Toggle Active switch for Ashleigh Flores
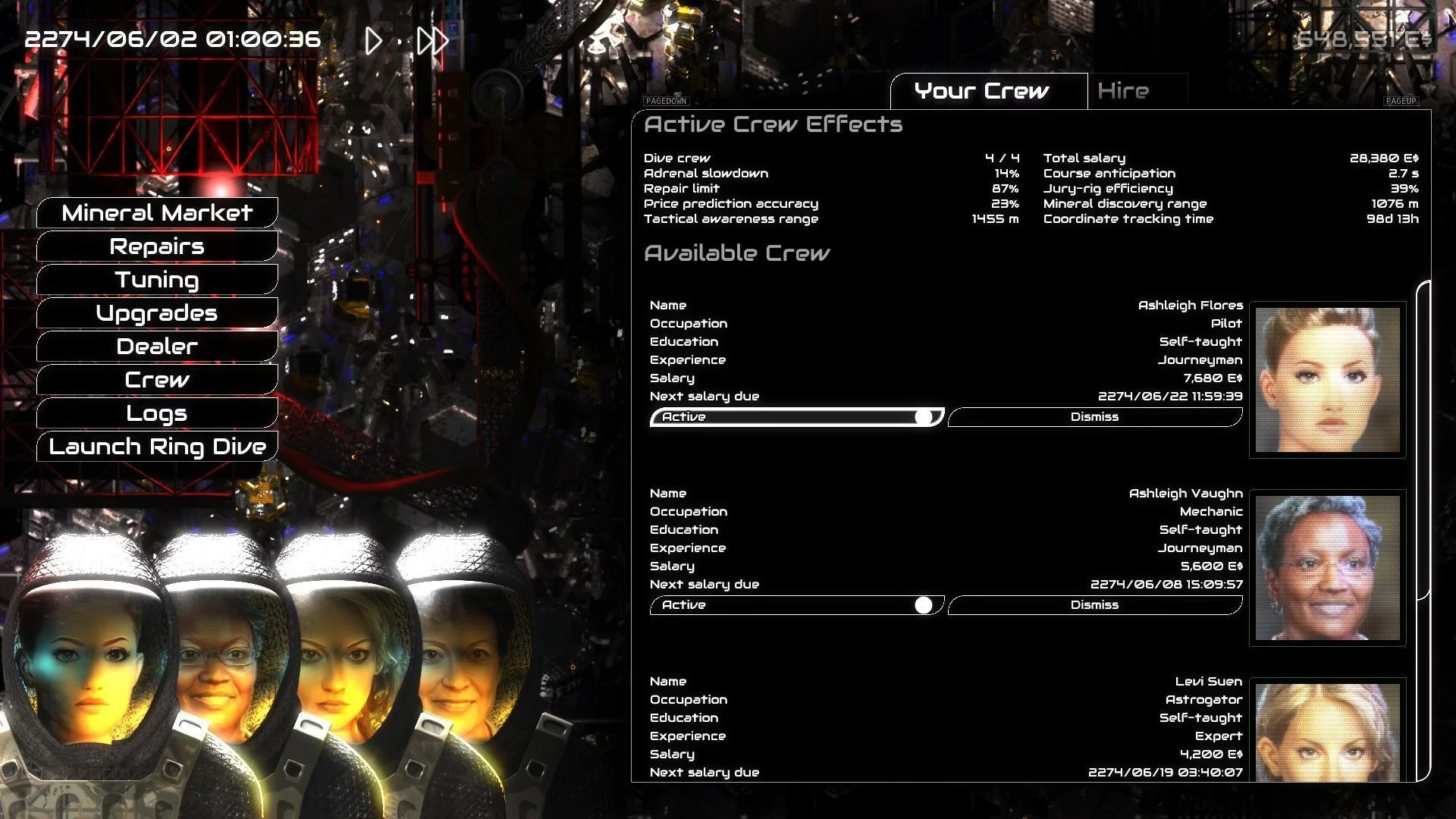The image size is (1456, 819). (x=797, y=417)
